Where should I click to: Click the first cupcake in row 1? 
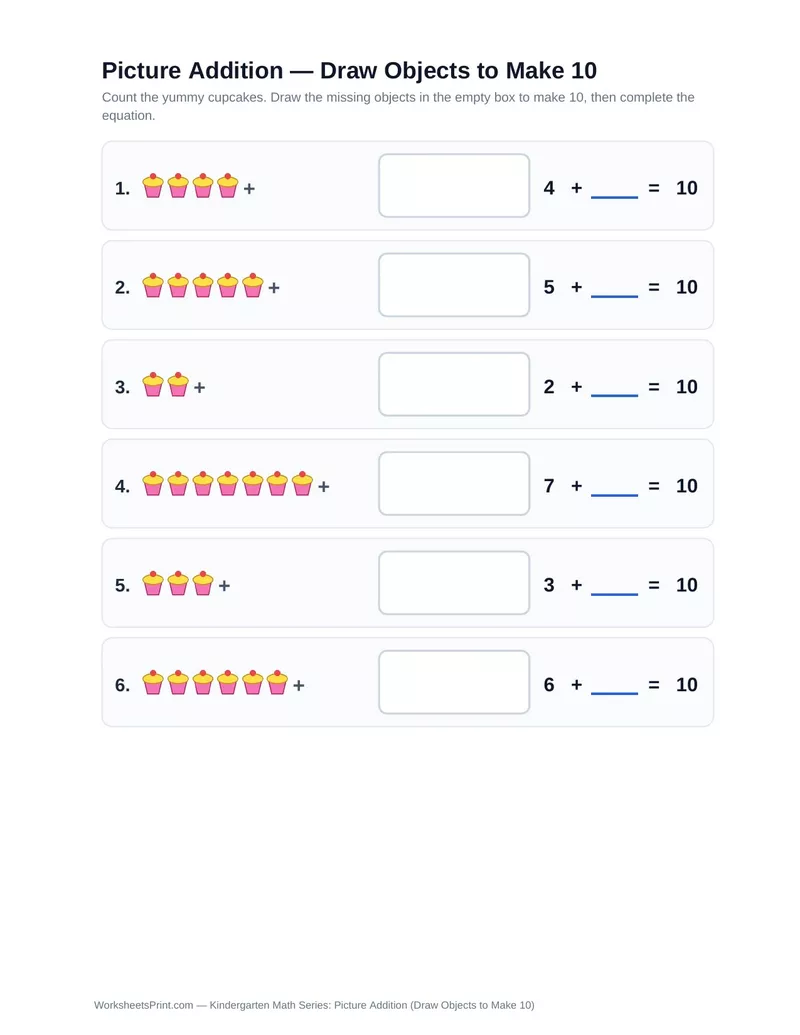pyautogui.click(x=153, y=185)
